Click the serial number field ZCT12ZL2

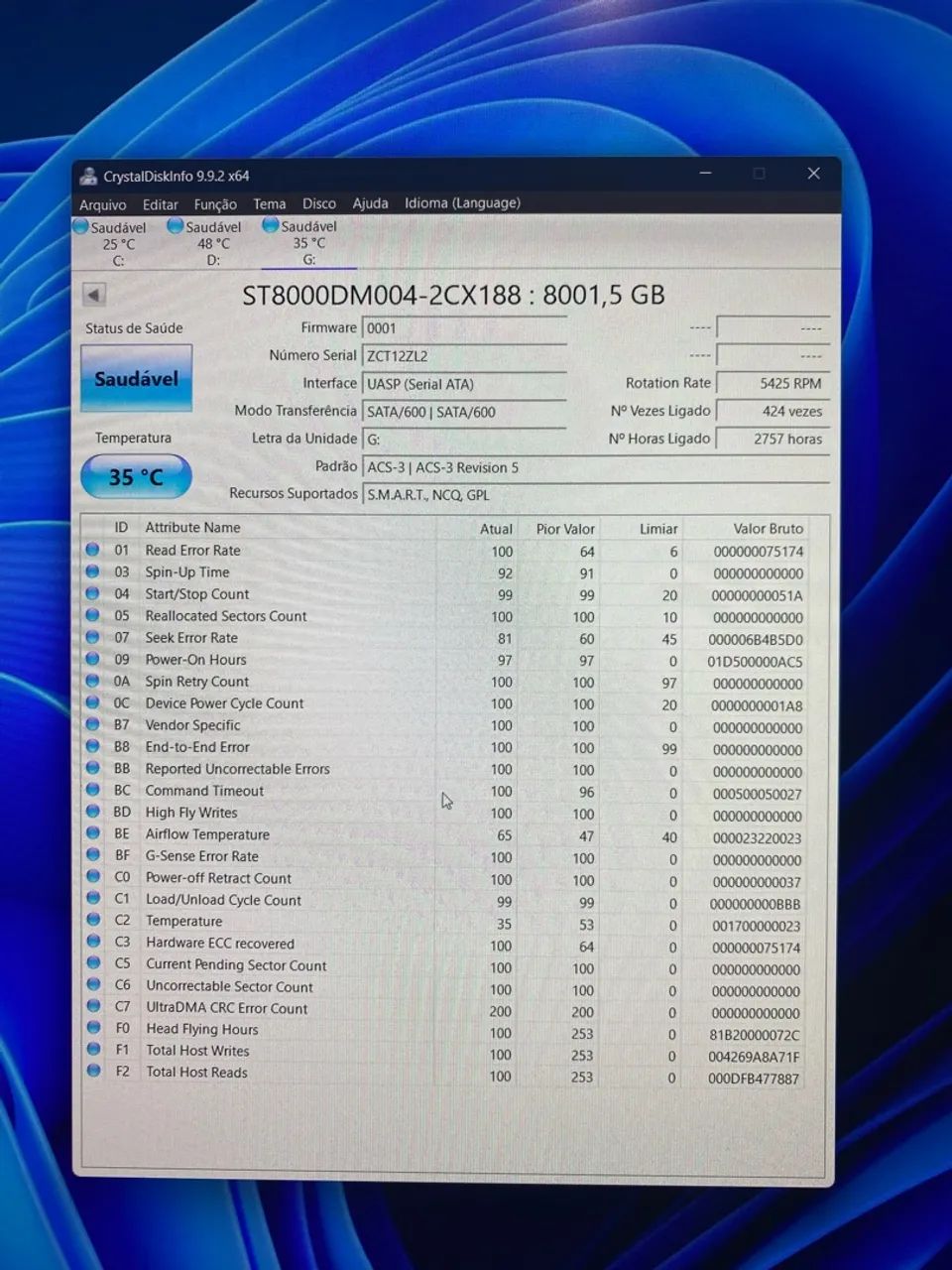tap(464, 356)
